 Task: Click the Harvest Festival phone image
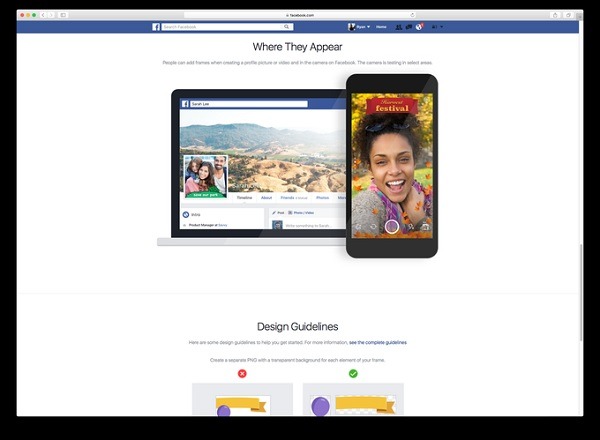[392, 166]
